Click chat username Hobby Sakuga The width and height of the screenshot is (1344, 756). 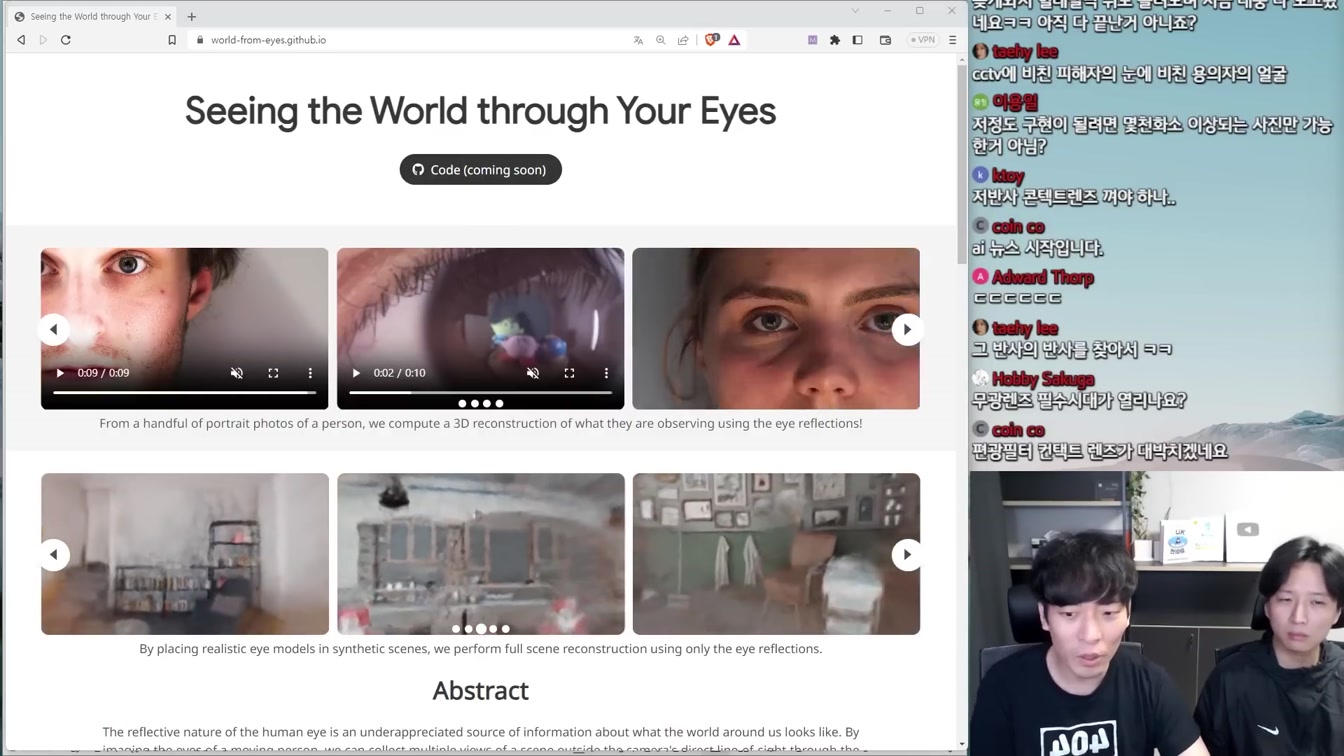click(x=1043, y=379)
